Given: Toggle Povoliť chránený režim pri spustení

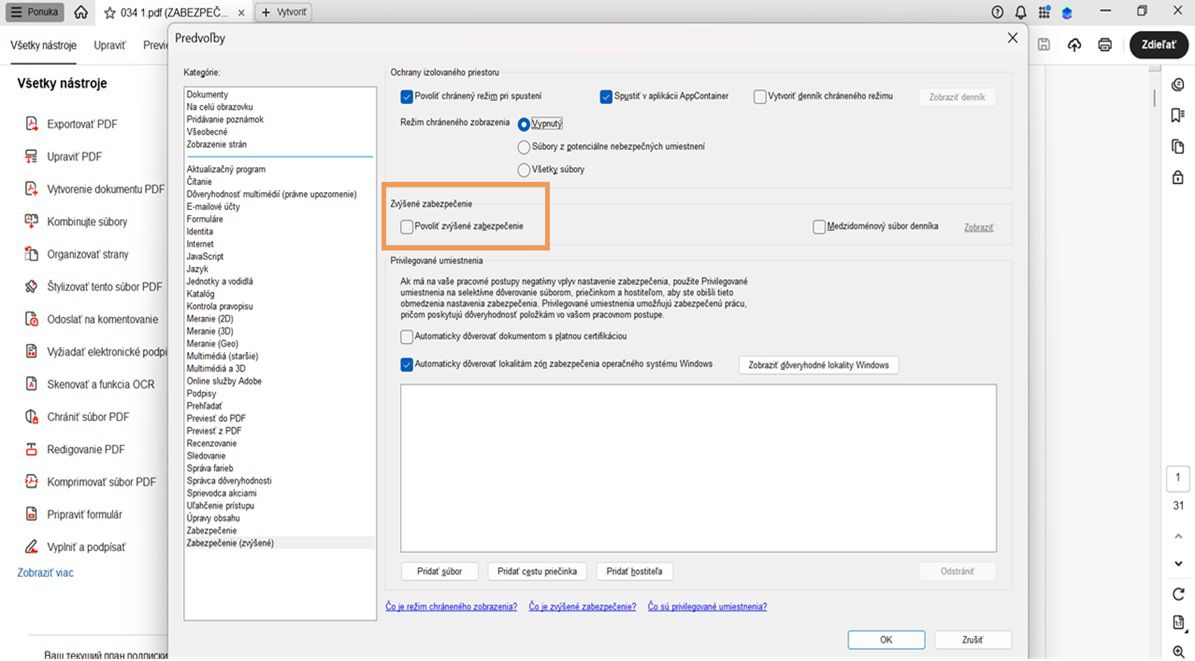Looking at the screenshot, I should point(407,97).
